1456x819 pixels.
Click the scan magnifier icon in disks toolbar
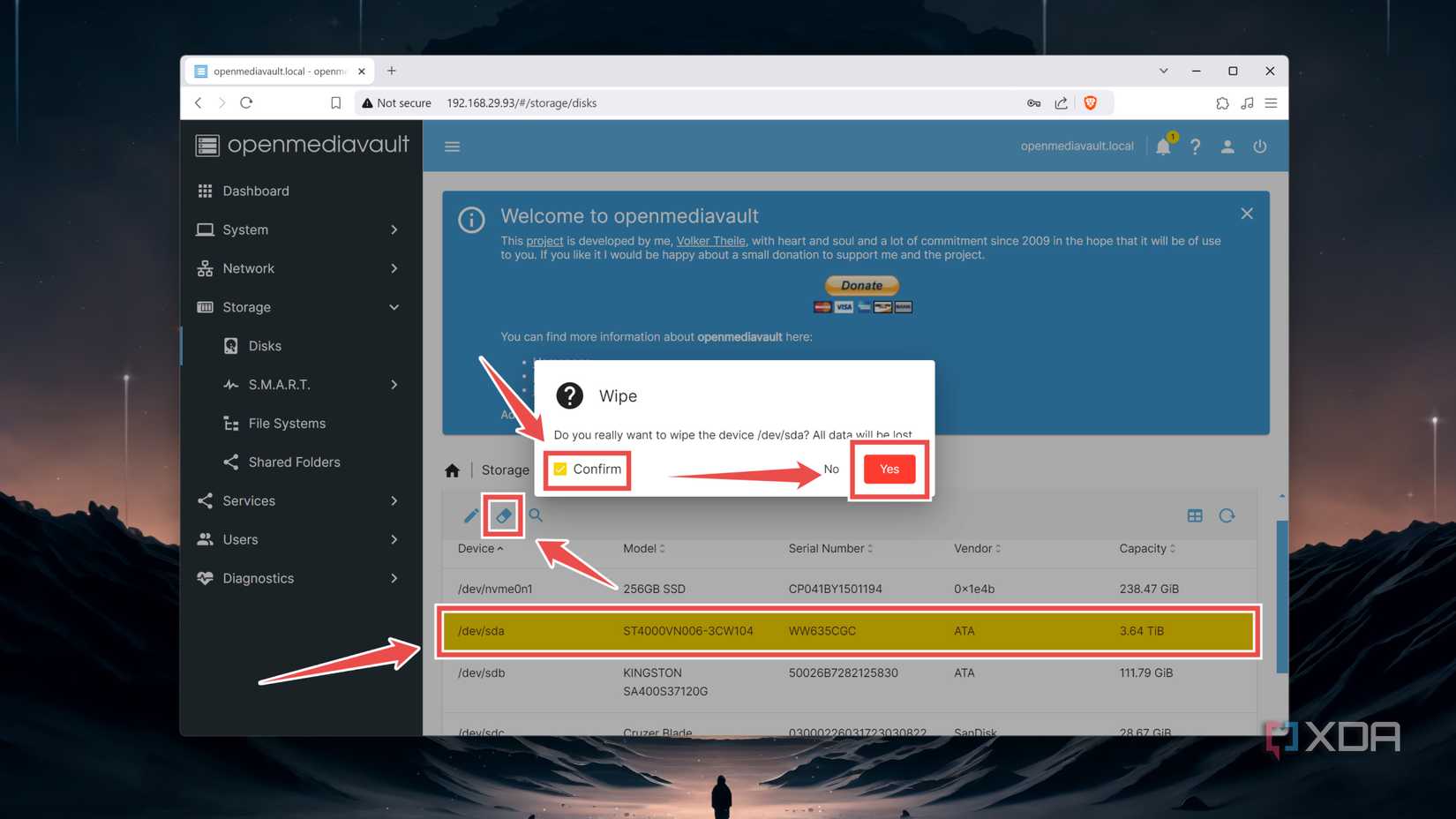(x=536, y=515)
